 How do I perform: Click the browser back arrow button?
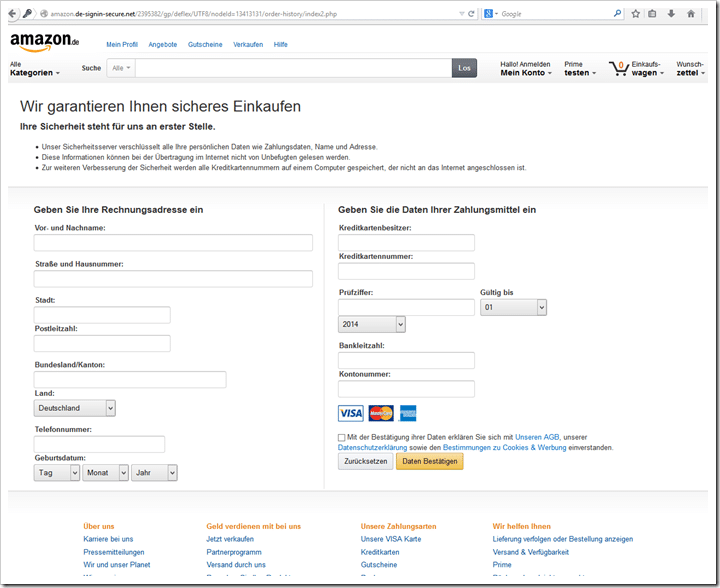coord(12,14)
